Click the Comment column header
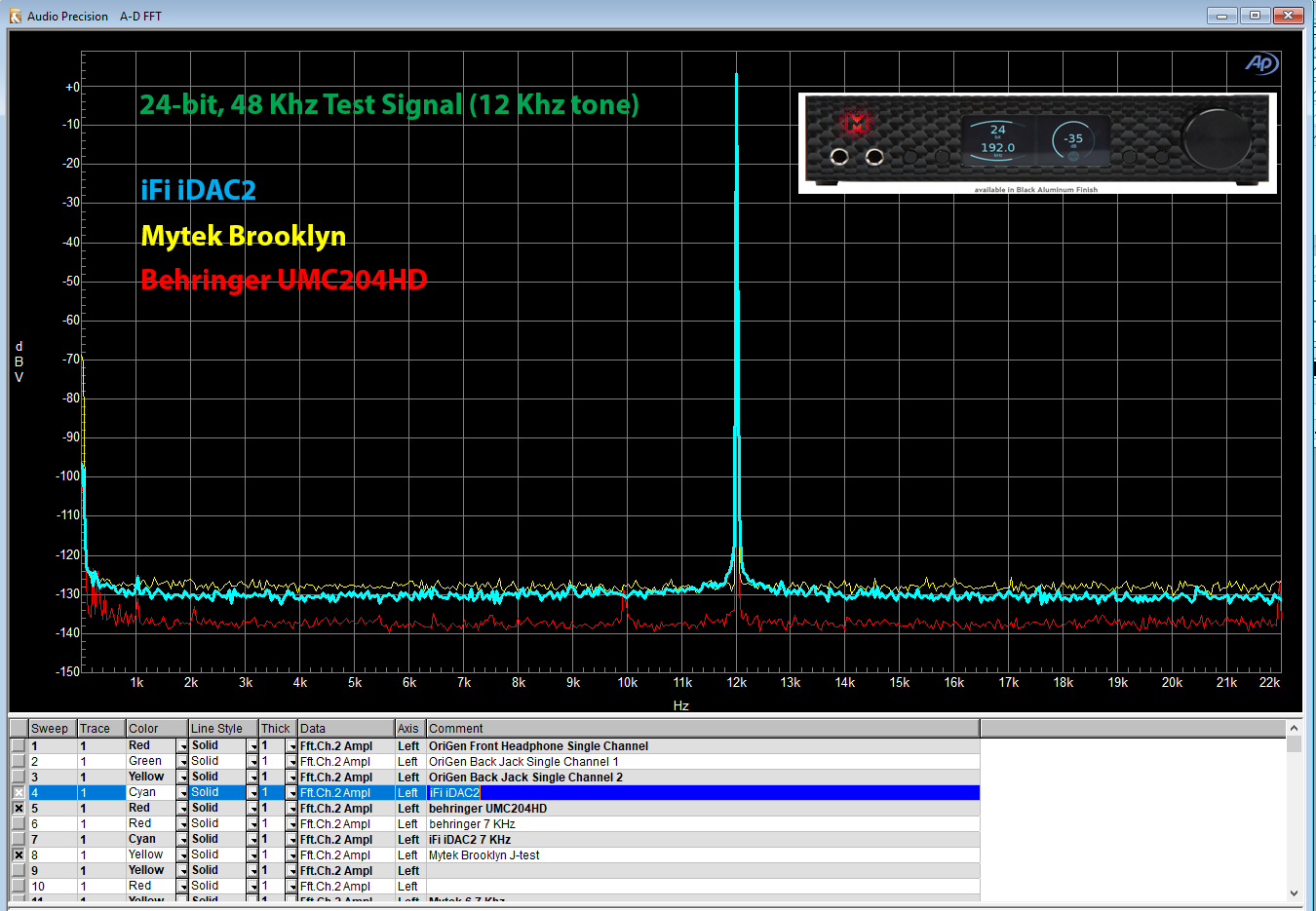This screenshot has width=1316, height=911. [x=703, y=728]
